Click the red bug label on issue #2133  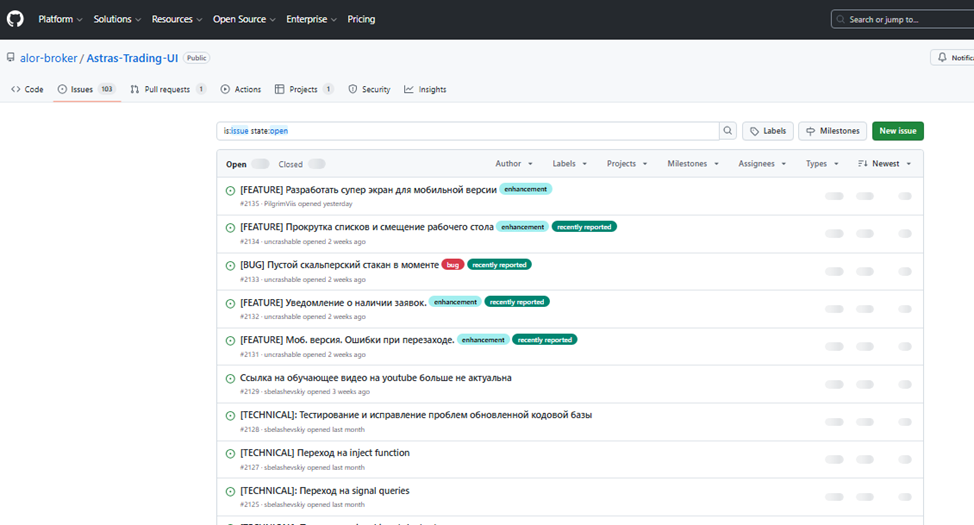453,265
